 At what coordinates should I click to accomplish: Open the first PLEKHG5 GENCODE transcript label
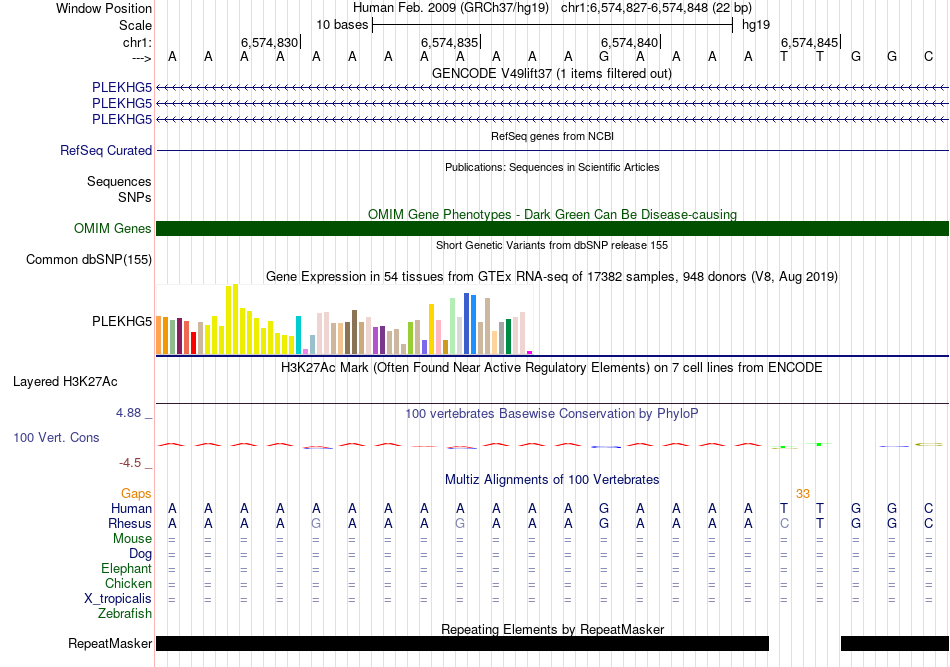122,87
